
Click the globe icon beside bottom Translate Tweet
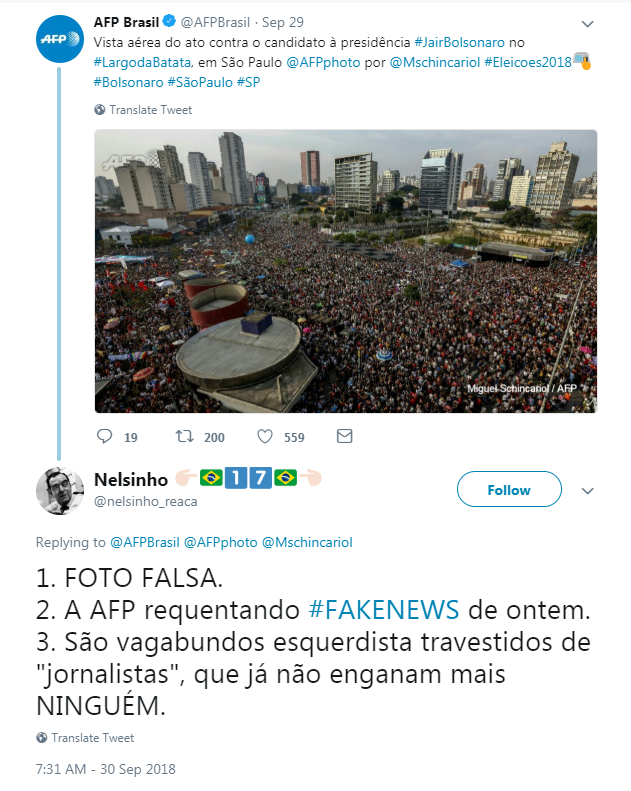[x=42, y=738]
